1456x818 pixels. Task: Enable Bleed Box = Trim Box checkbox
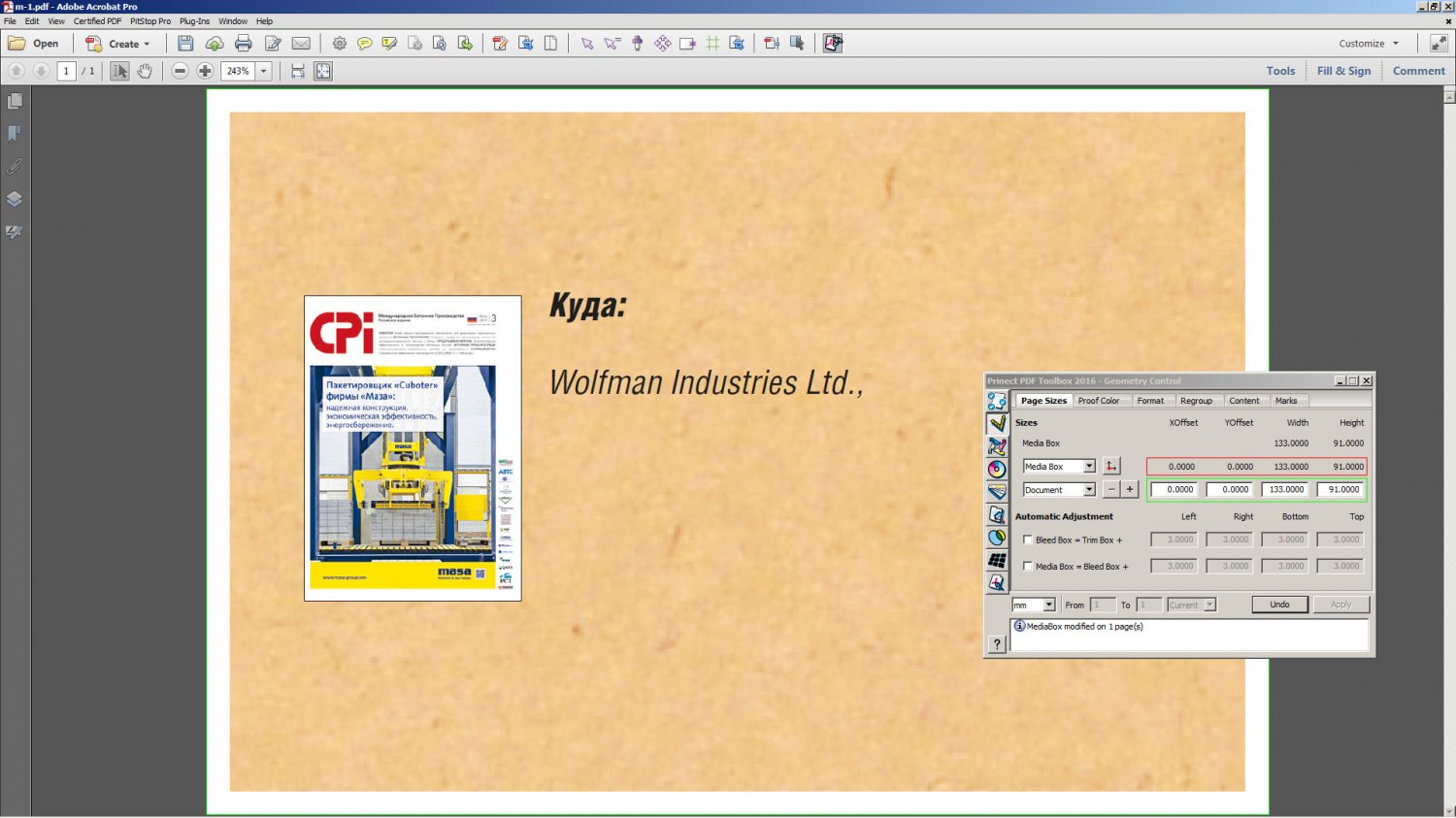(1028, 540)
